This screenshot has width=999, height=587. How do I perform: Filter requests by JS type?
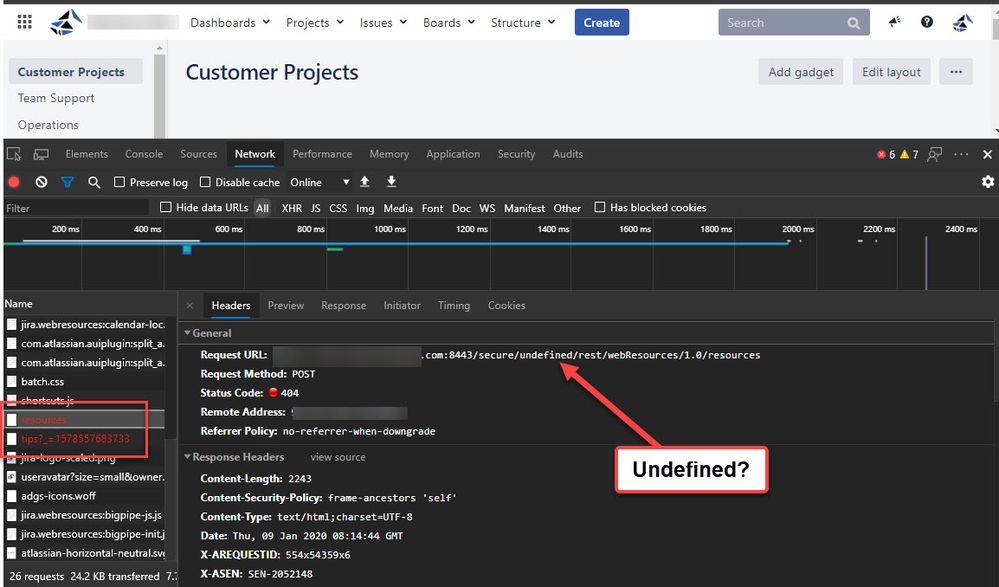(x=315, y=208)
